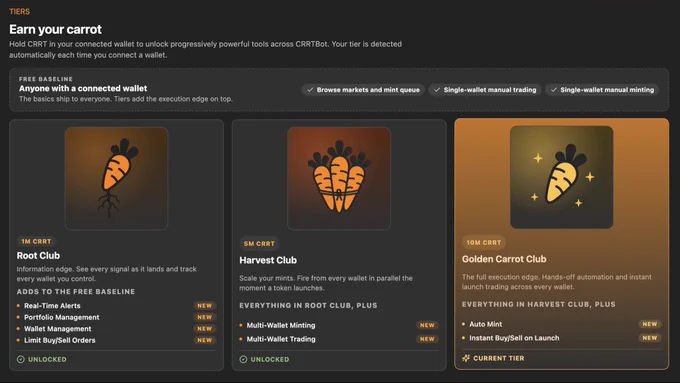Select the Browse markets and mint queue chip
680x383 pixels.
[x=363, y=90]
